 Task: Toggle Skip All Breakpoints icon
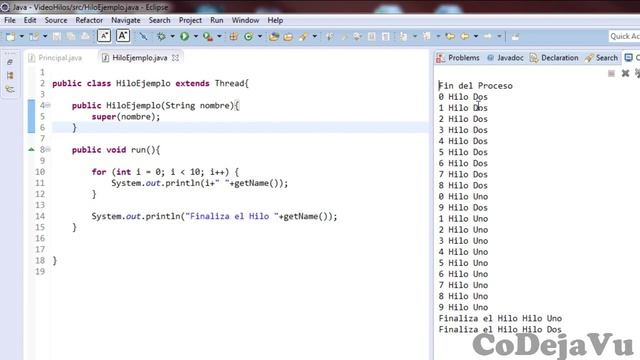click(x=143, y=37)
